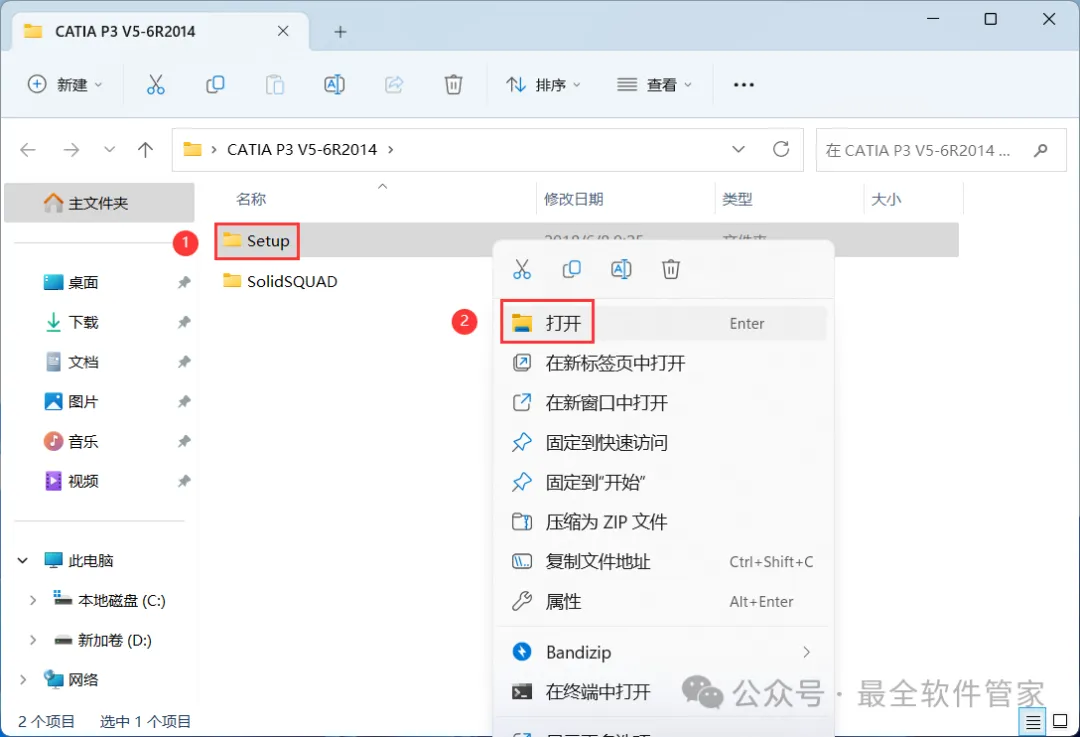Open 主文件夹 in the sidebar
Viewport: 1080px width, 737px height.
click(x=99, y=203)
